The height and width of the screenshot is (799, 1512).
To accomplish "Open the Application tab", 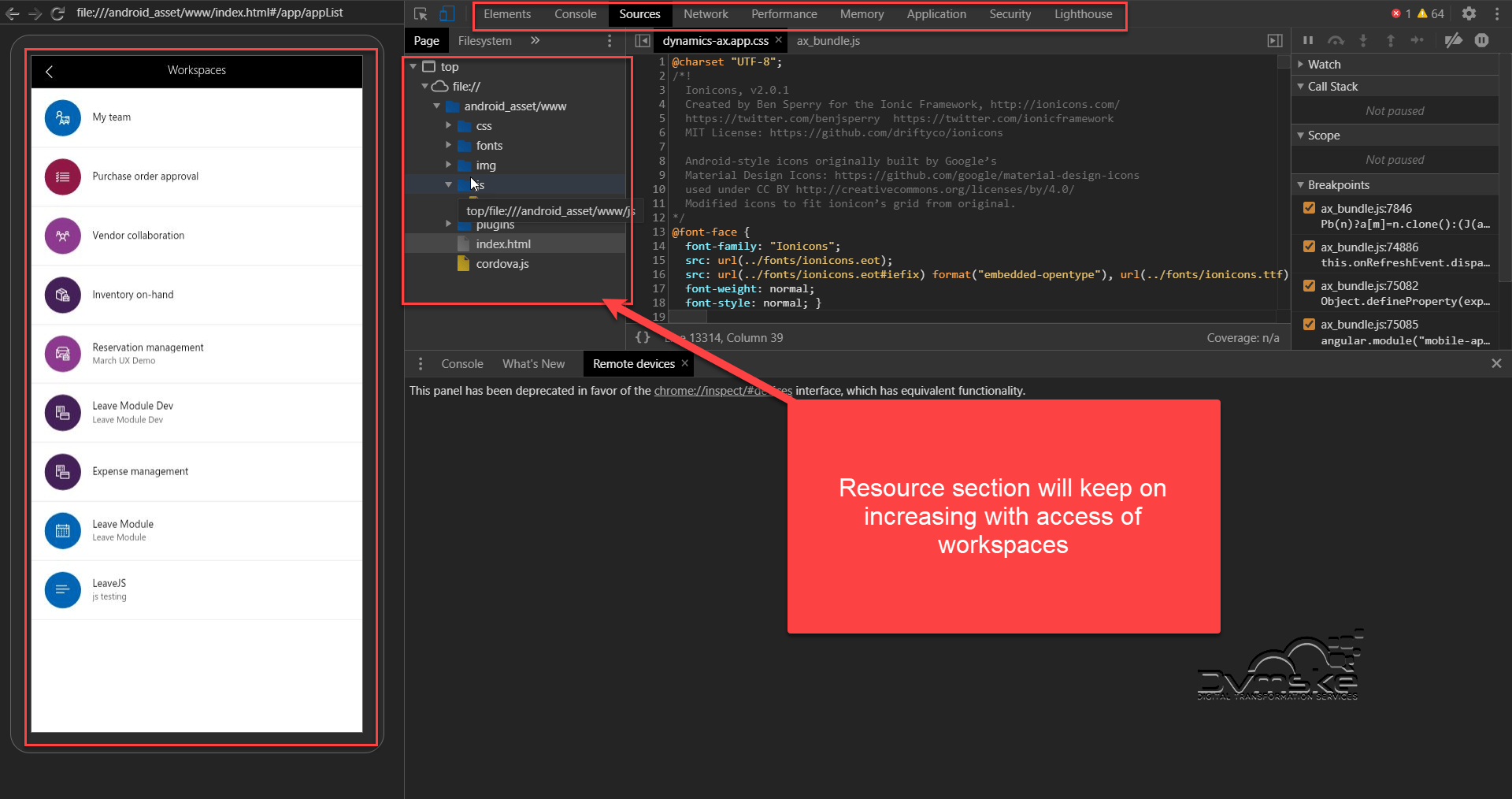I will [x=936, y=14].
